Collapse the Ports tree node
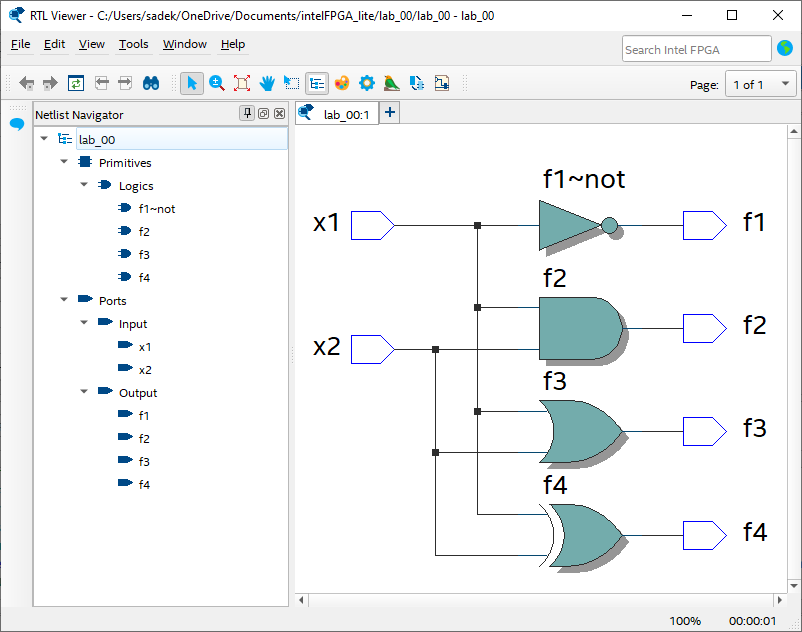This screenshot has height=632, width=802. coord(65,300)
